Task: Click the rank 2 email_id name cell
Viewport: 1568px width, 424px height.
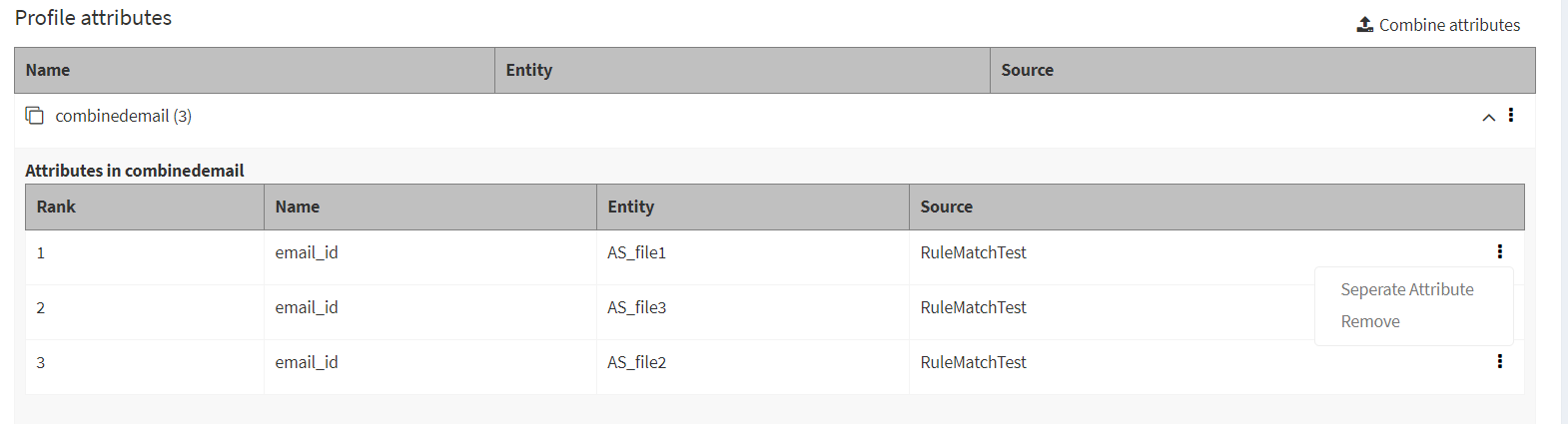Action: tap(307, 307)
